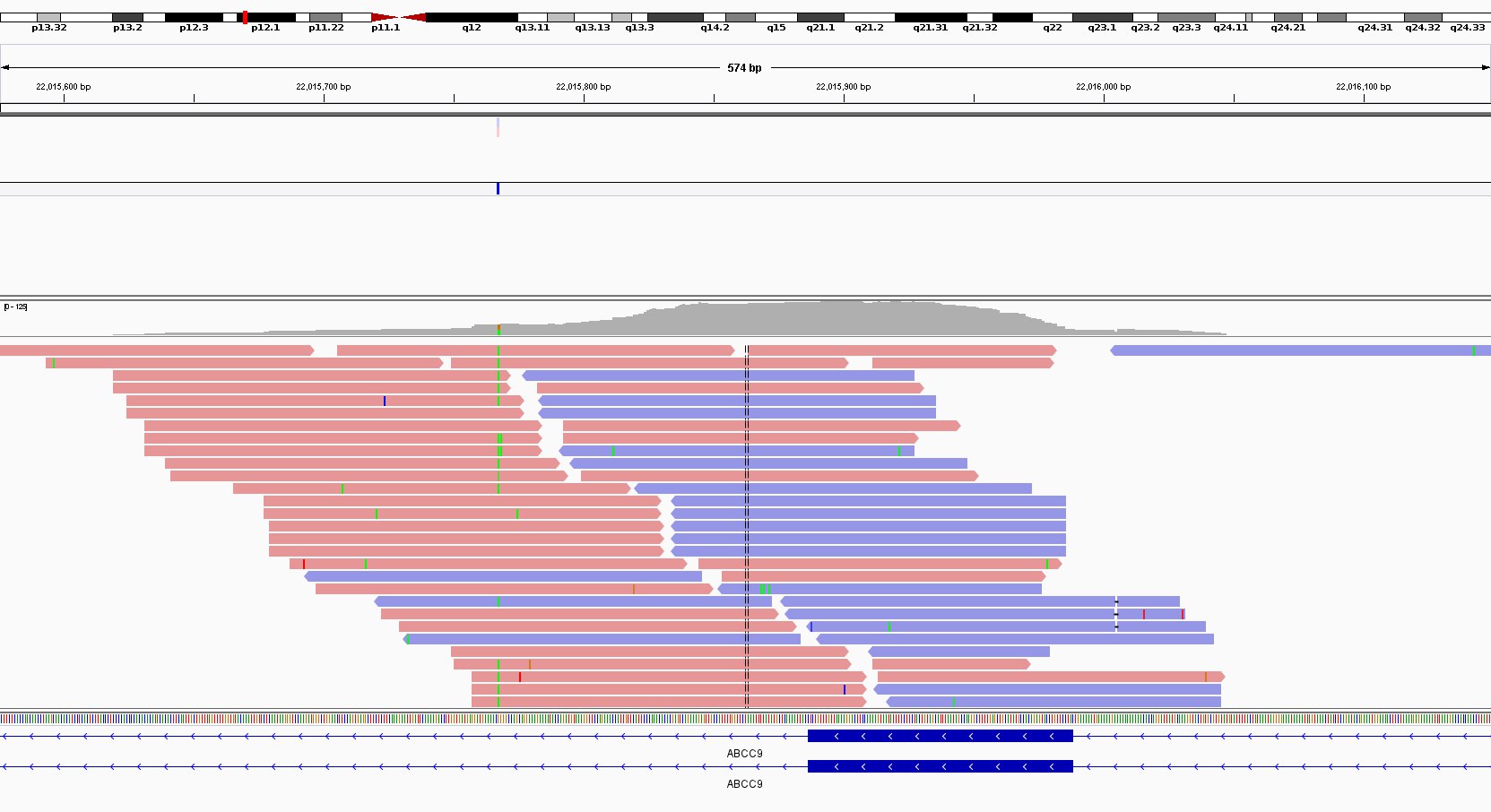This screenshot has width=1491, height=812.
Task: Click the q24.33 cytoband at the chromosome end
Action: pyautogui.click(x=1467, y=17)
